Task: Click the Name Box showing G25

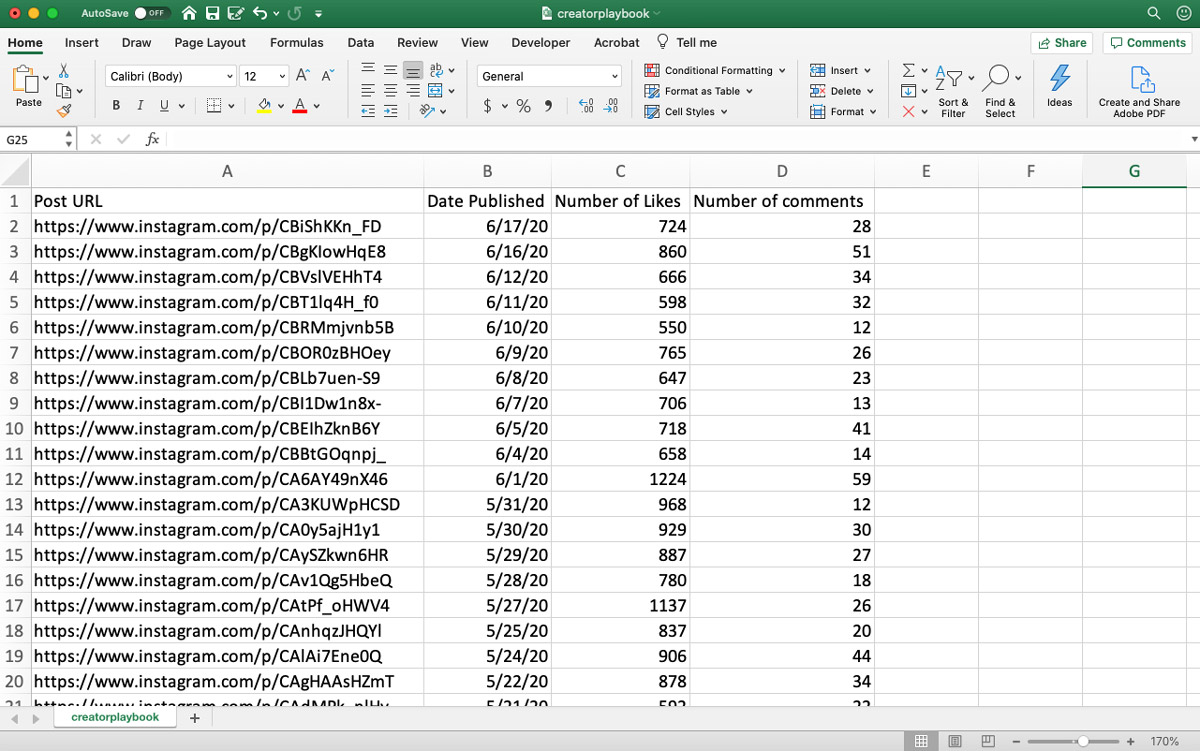Action: pos(32,140)
